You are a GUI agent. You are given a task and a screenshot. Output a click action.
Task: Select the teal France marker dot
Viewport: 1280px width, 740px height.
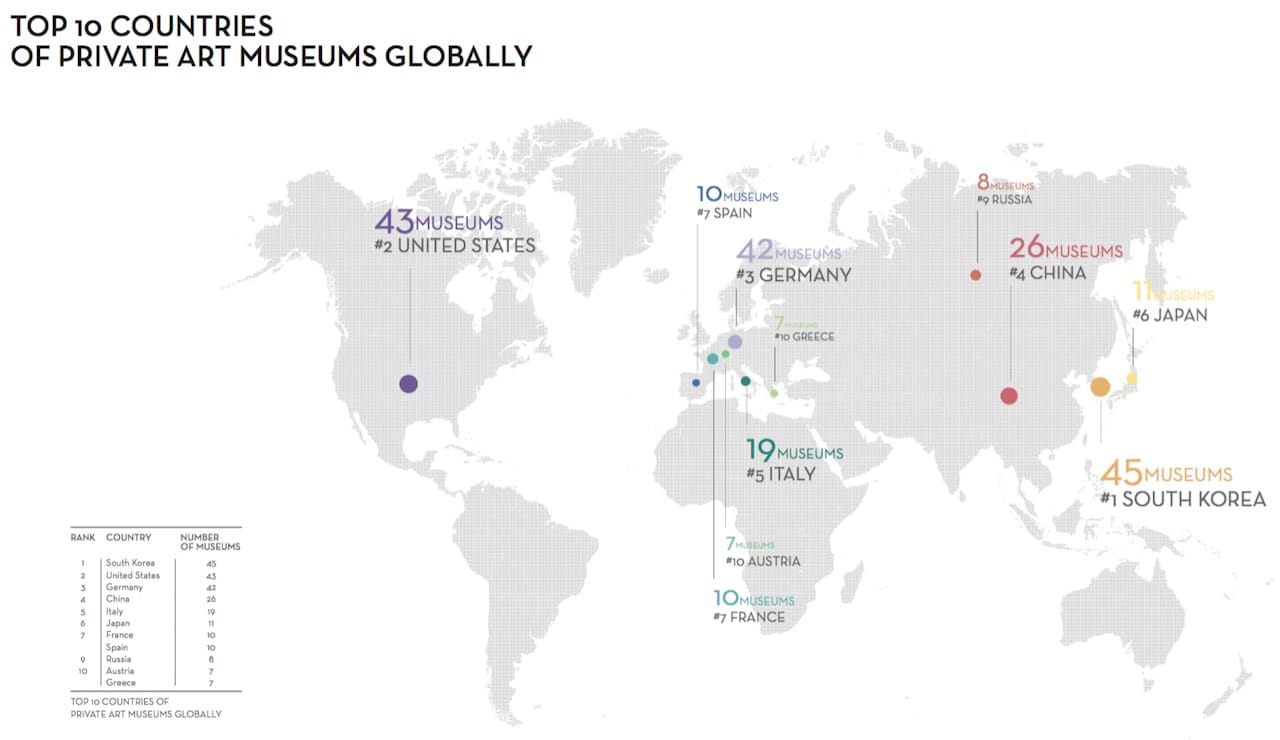click(x=713, y=358)
